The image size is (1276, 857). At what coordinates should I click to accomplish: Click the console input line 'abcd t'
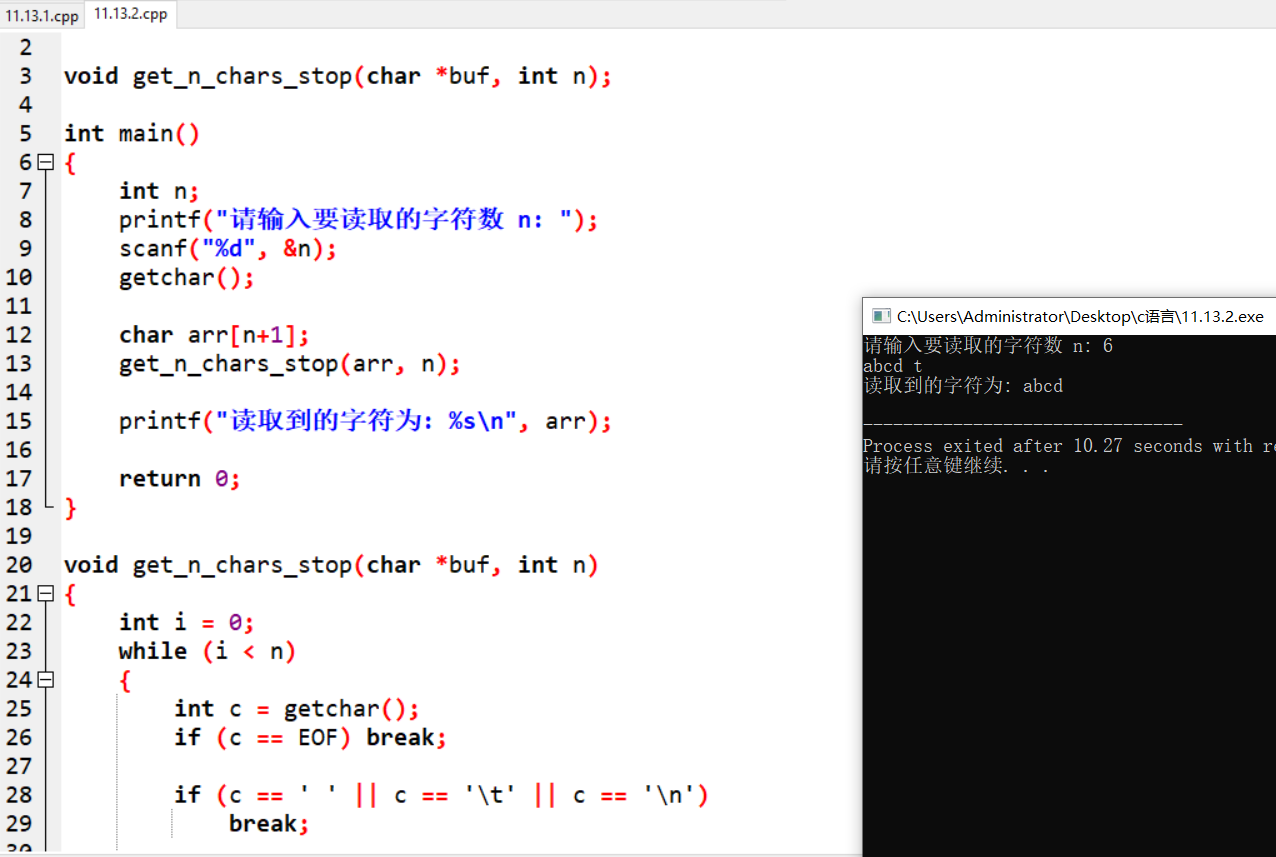(893, 366)
